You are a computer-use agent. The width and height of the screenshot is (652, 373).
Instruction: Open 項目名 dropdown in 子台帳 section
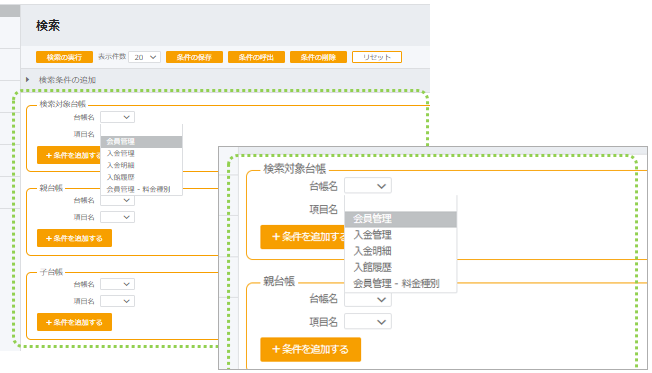tap(117, 301)
